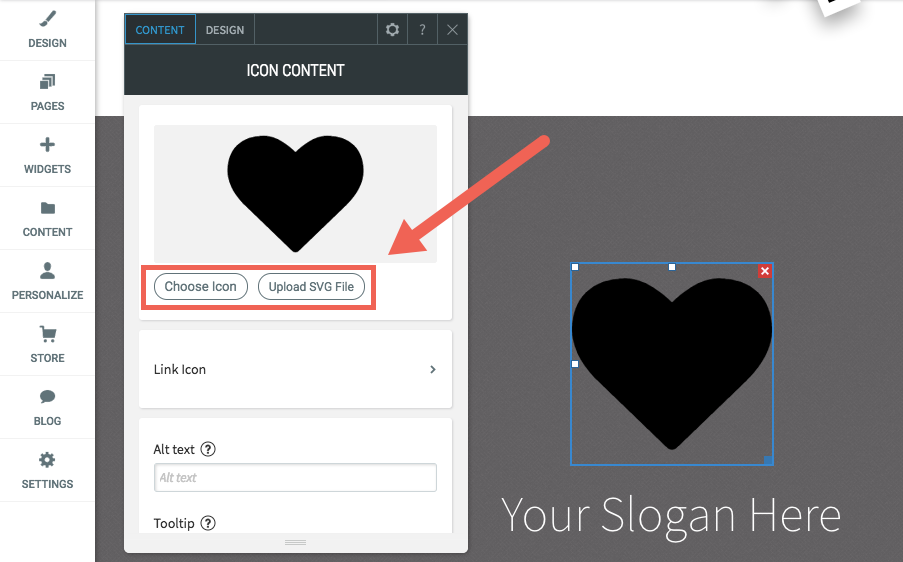Open the Pages sidebar section
Viewport: 903px width, 562px height.
pos(47,93)
